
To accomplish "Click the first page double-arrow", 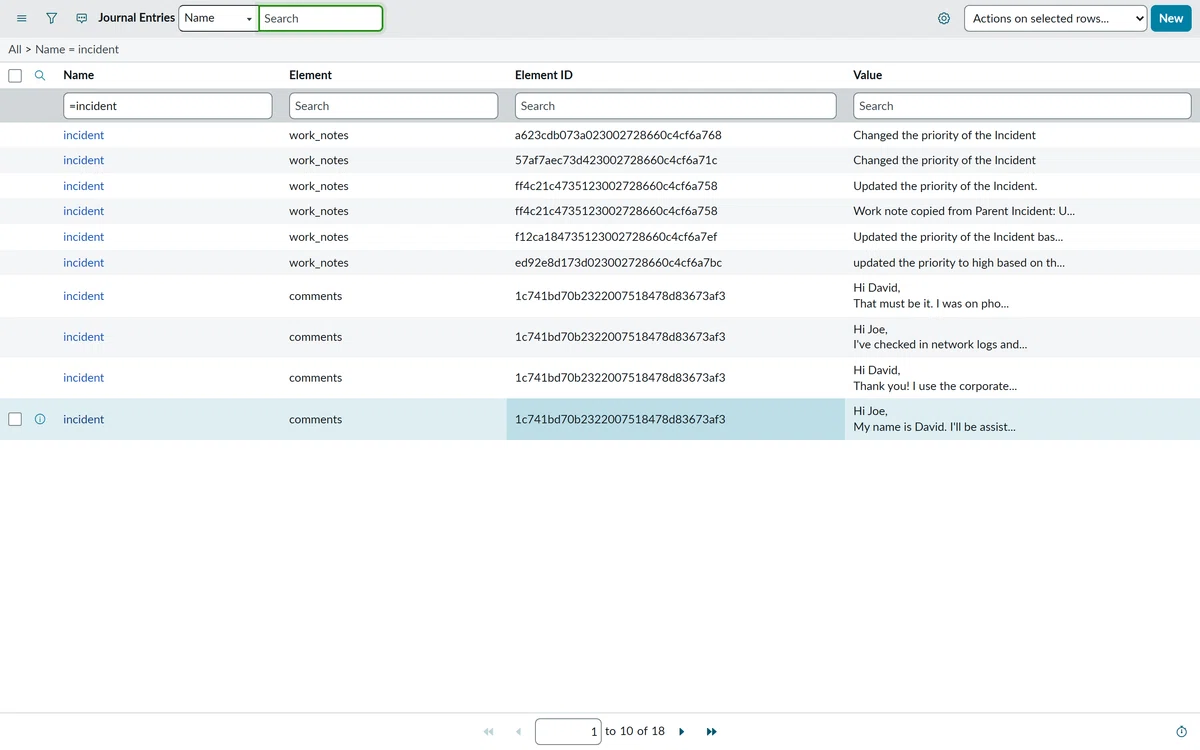I will pyautogui.click(x=489, y=732).
